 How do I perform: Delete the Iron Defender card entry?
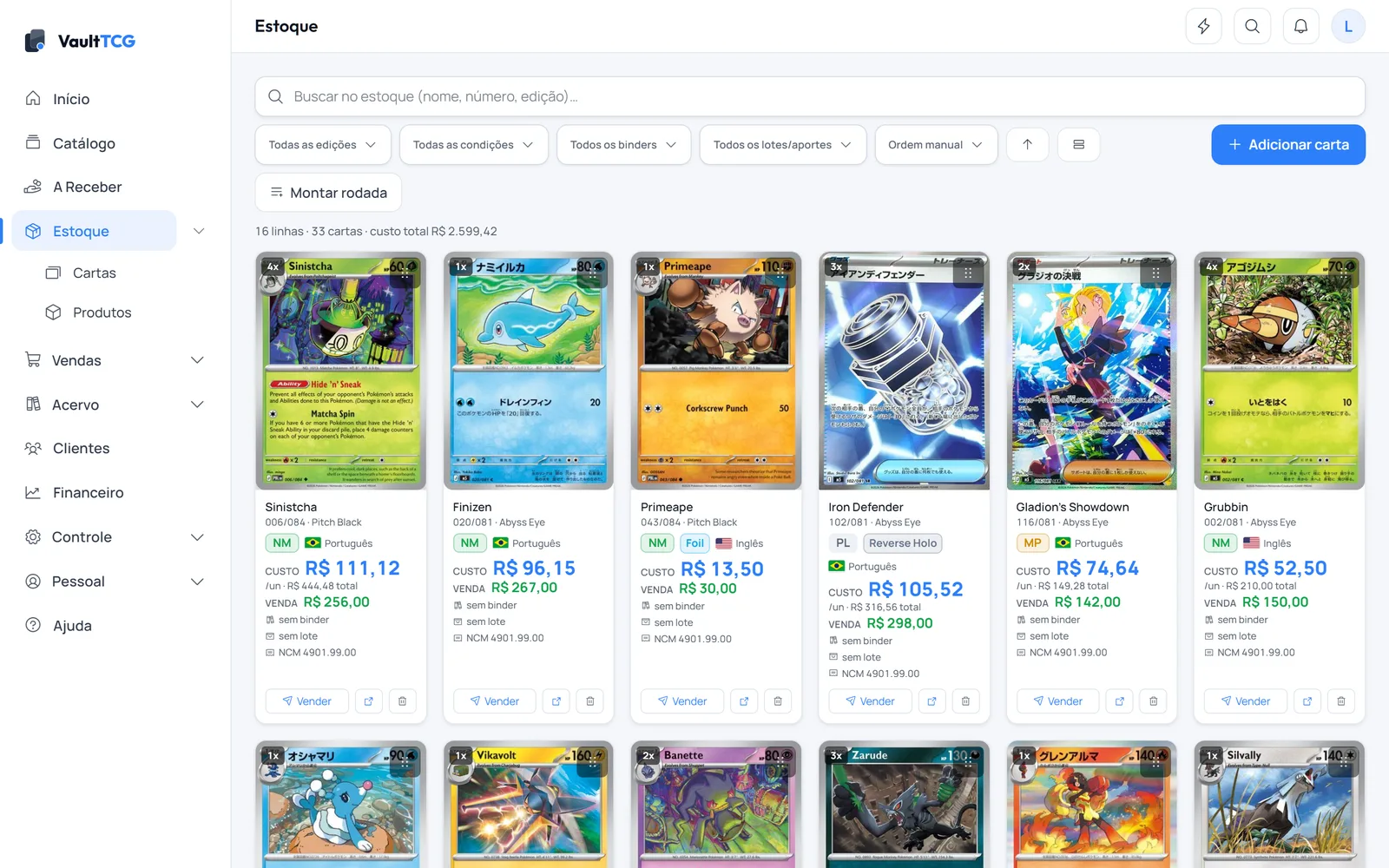point(965,701)
